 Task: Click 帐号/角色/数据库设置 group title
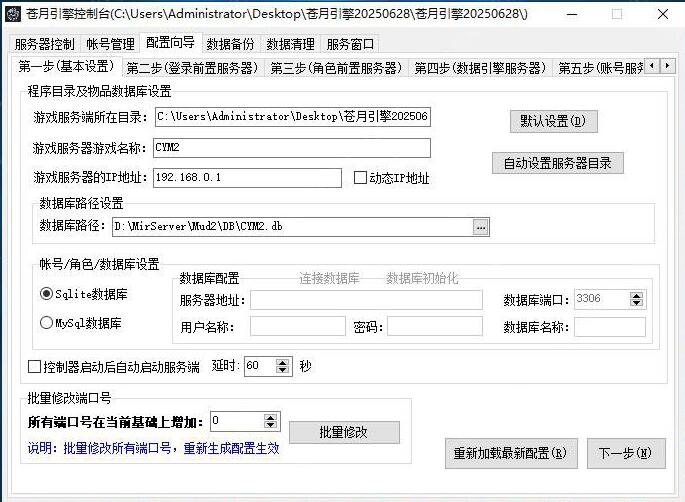pyautogui.click(x=99, y=264)
